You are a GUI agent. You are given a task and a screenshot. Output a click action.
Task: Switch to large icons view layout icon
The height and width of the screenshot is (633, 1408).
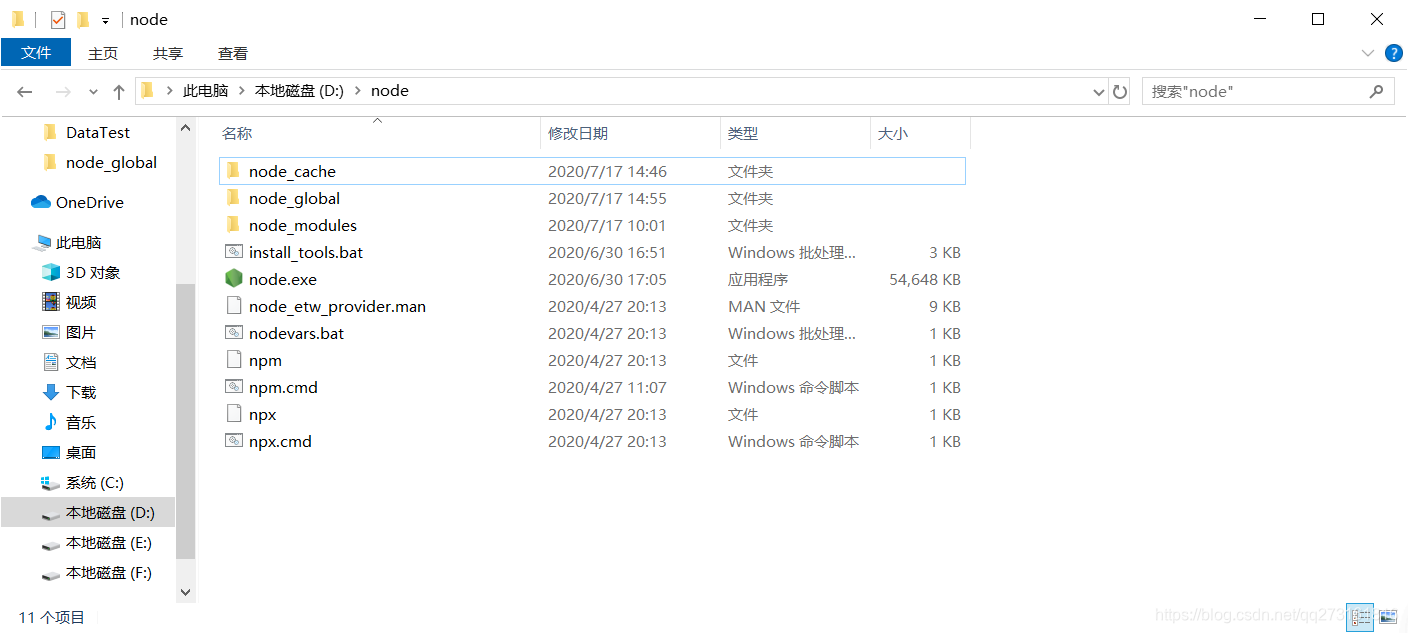pos(1387,618)
